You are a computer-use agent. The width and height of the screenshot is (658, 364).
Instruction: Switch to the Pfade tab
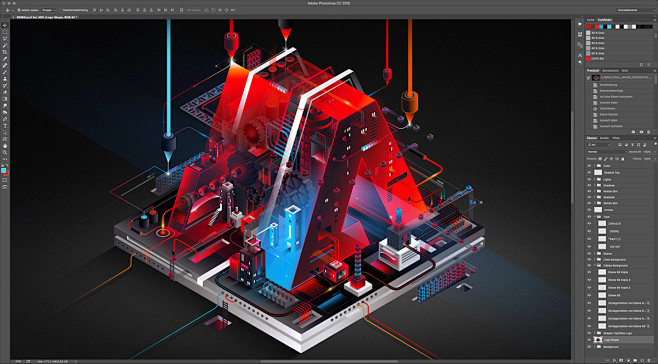point(616,138)
